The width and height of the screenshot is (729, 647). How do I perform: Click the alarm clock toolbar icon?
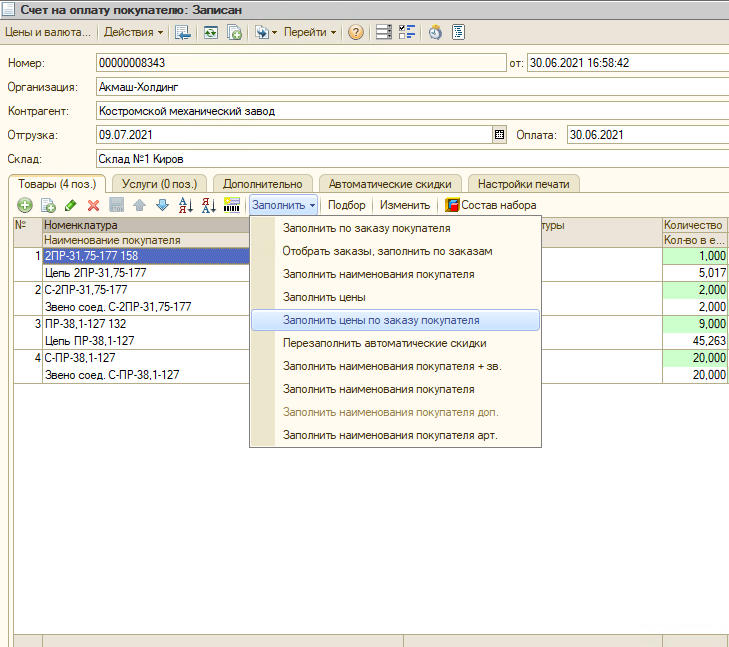tap(435, 32)
